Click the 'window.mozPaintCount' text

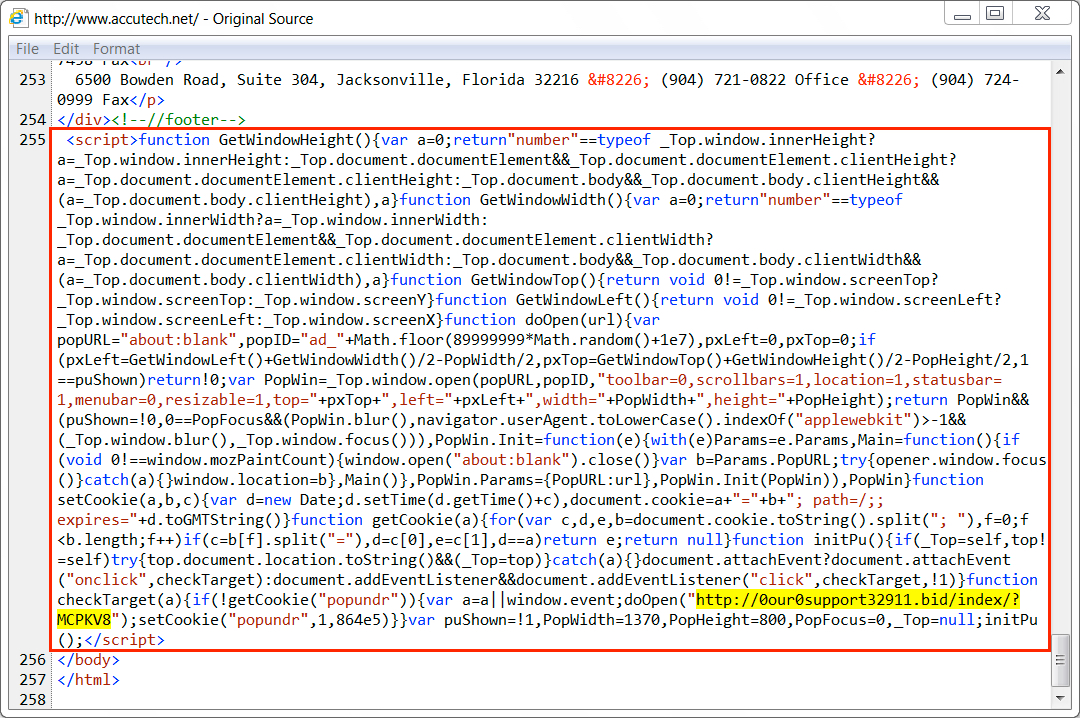pos(241,460)
